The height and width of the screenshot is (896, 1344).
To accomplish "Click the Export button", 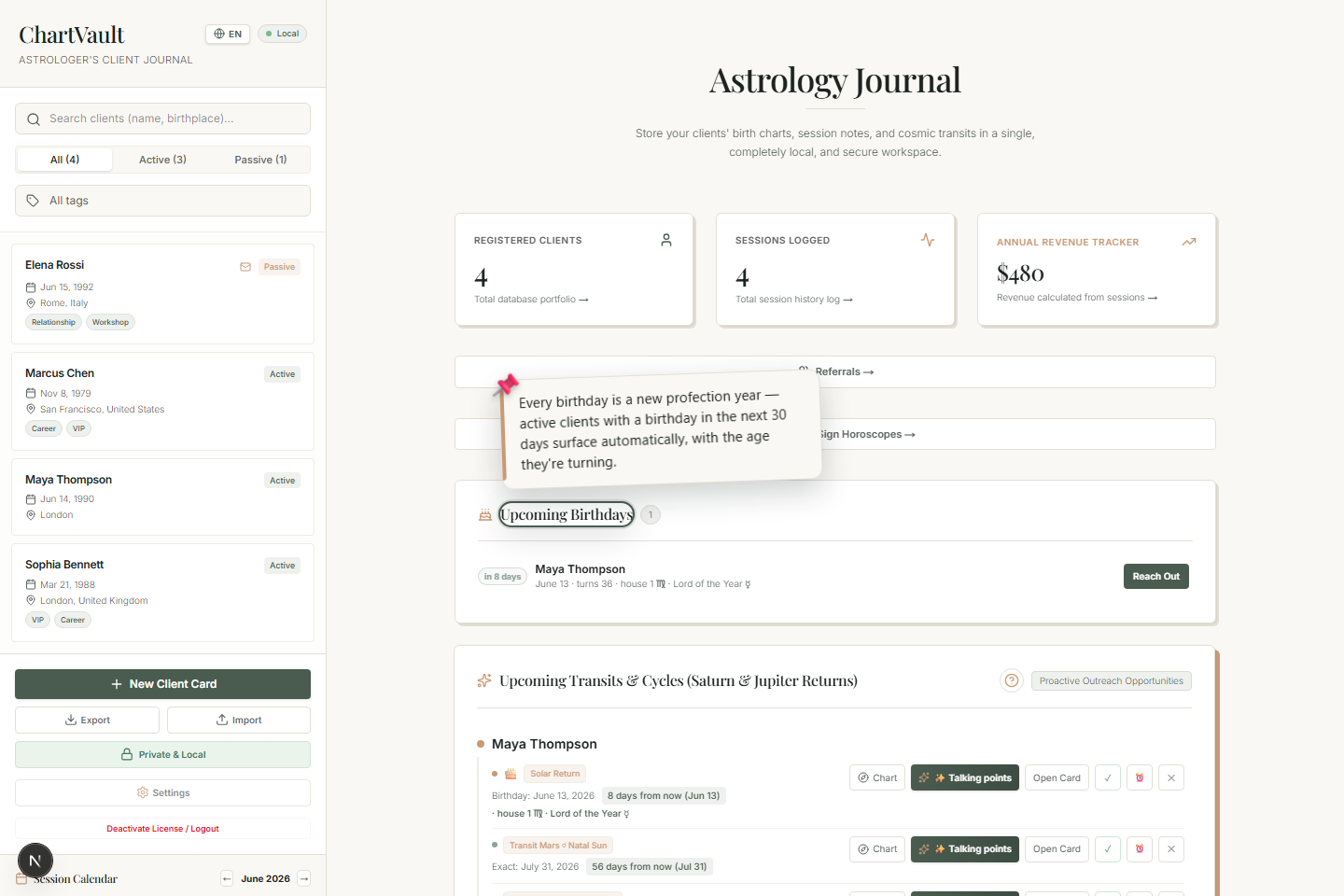I will 87,721.
